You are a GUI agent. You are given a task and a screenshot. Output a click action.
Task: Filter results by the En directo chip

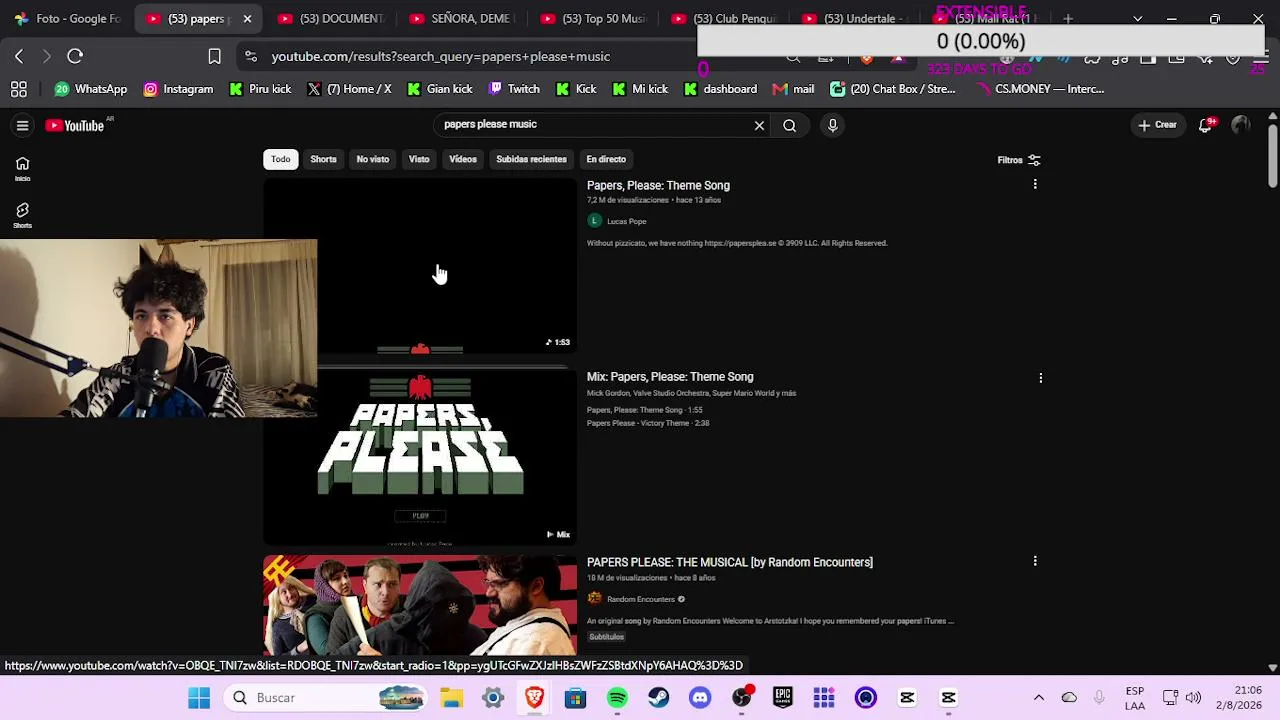pyautogui.click(x=606, y=159)
